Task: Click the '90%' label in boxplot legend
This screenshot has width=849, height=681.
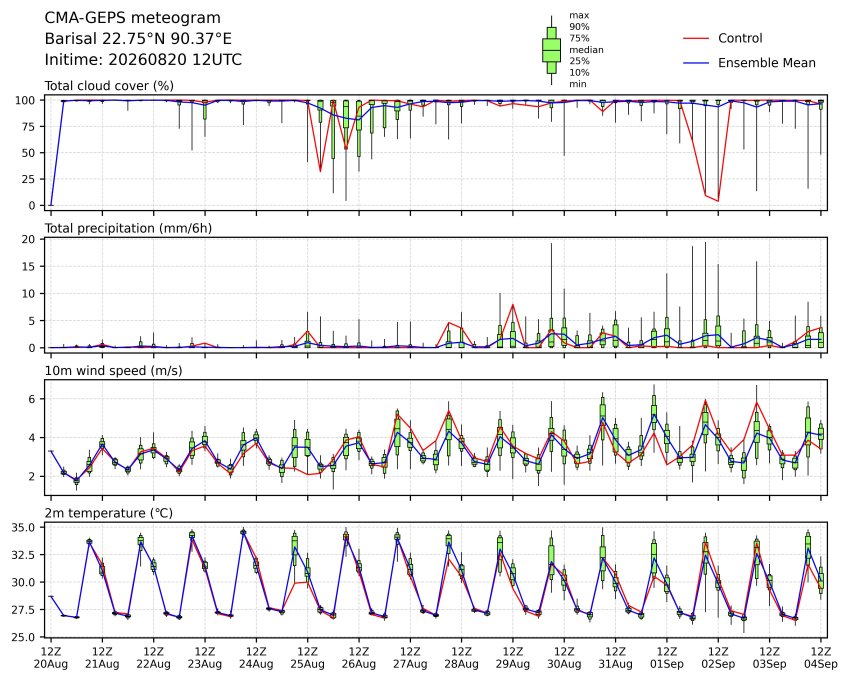Action: point(579,27)
